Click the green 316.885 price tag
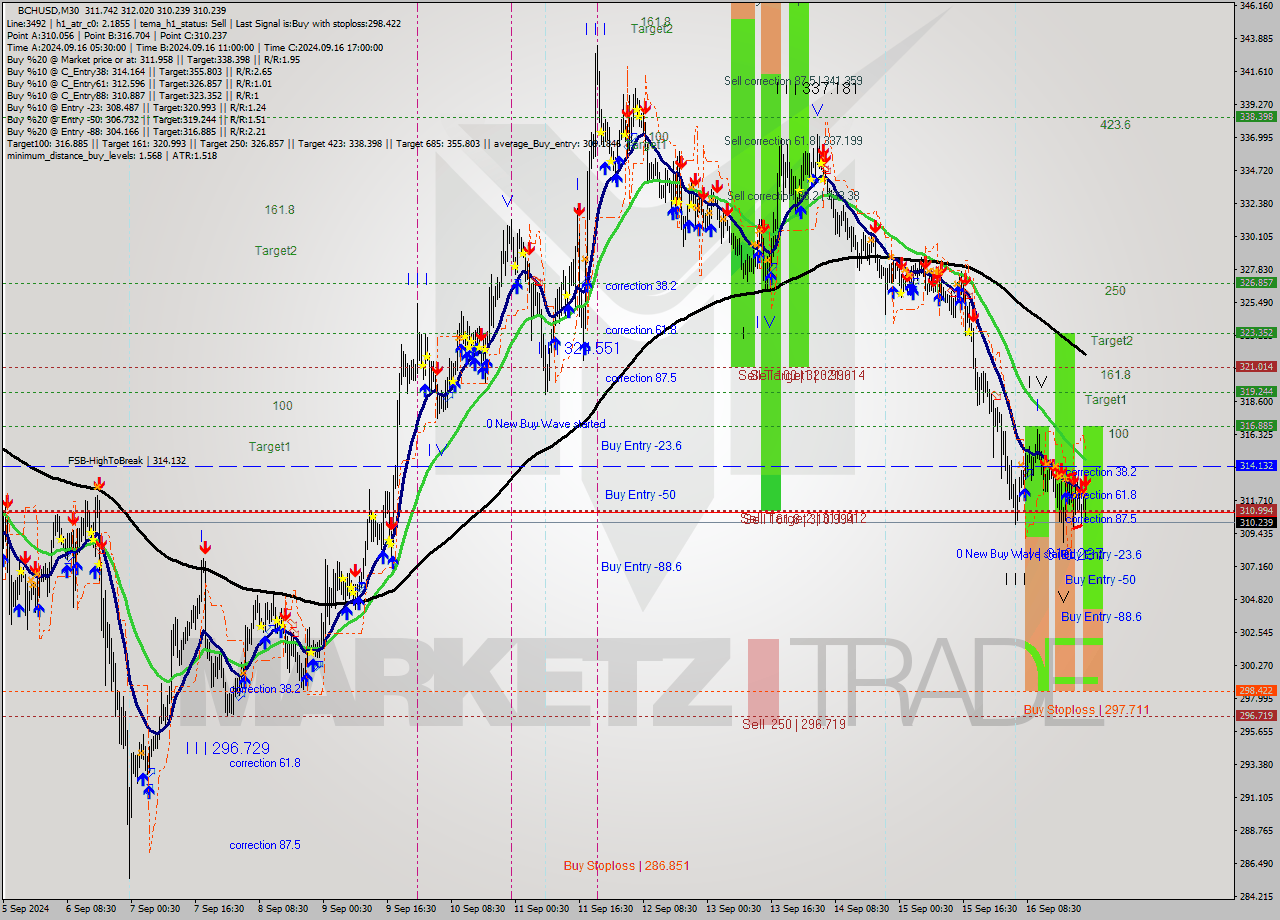 click(1255, 426)
